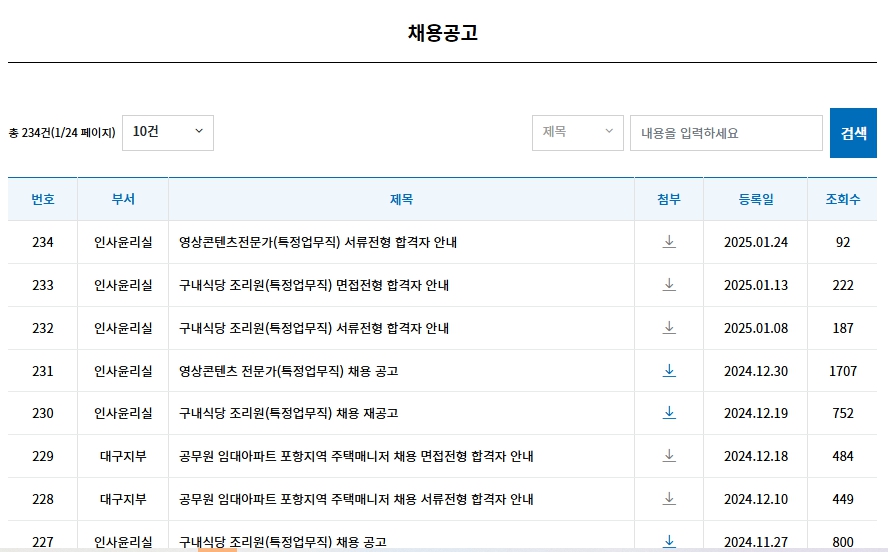Viewport: 888px width, 552px height.
Task: Download attachment for post 228
Action: (x=669, y=499)
